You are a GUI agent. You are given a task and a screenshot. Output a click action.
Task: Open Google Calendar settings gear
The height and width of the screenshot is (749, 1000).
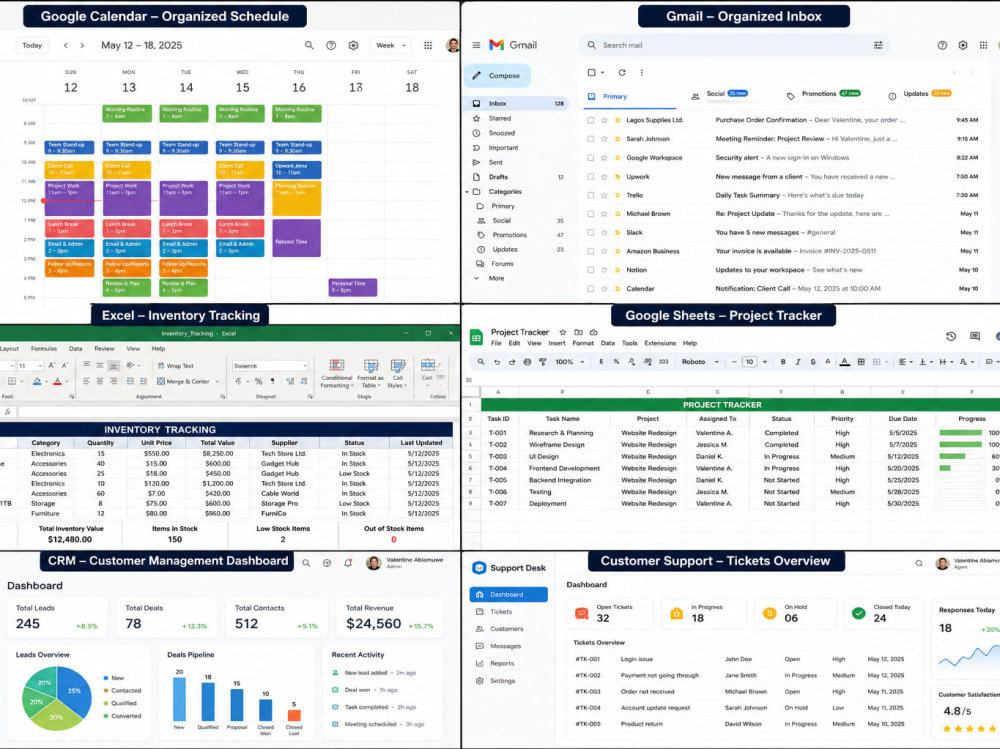click(353, 45)
